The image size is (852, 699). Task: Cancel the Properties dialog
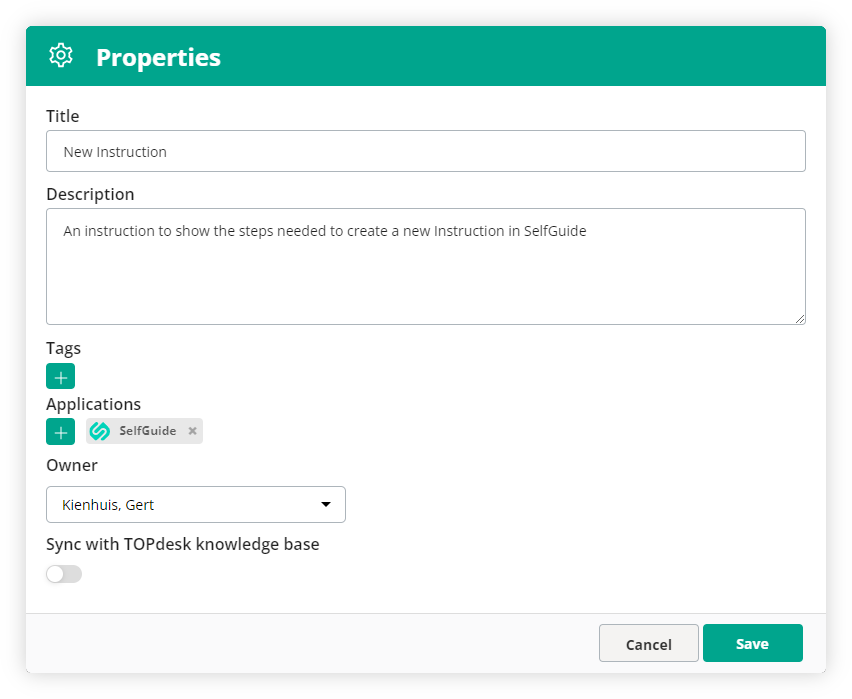tap(648, 643)
